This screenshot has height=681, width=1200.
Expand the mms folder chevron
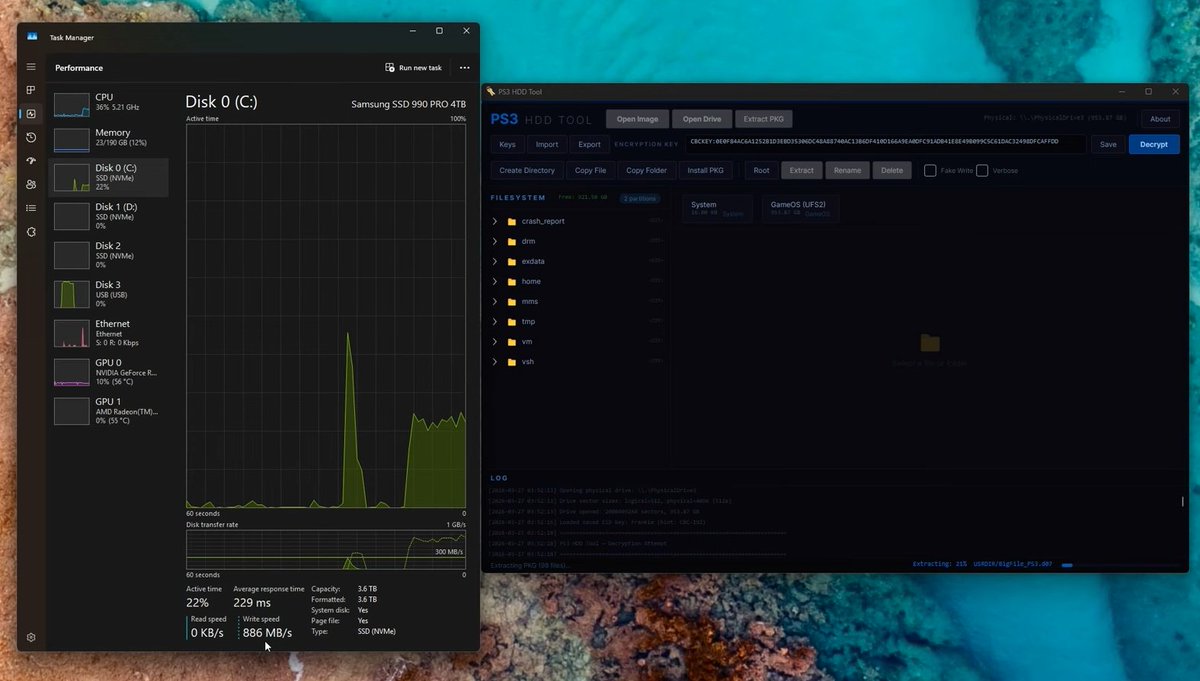(495, 301)
